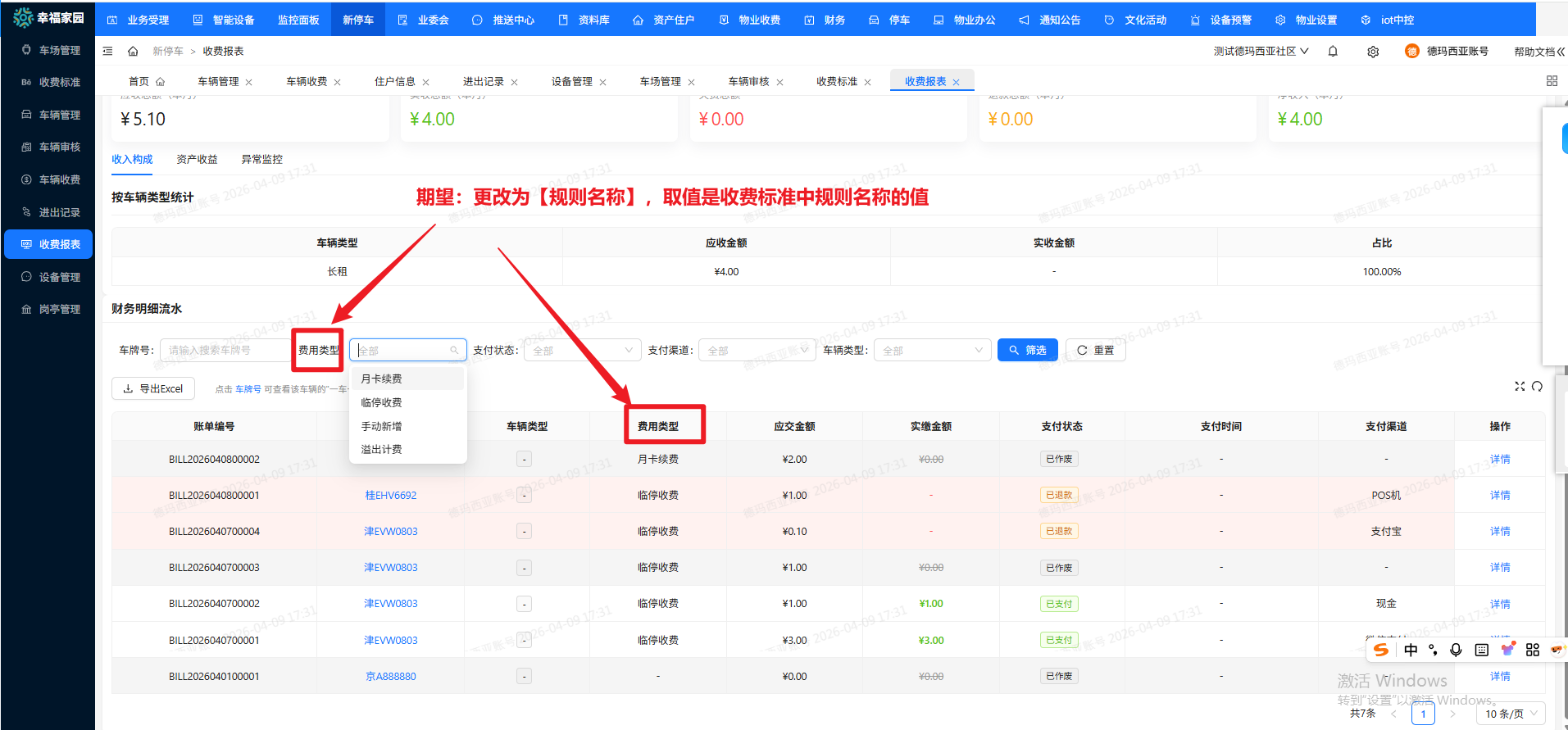Click the refresh icon above the table
1568x730 pixels.
pyautogui.click(x=1537, y=387)
